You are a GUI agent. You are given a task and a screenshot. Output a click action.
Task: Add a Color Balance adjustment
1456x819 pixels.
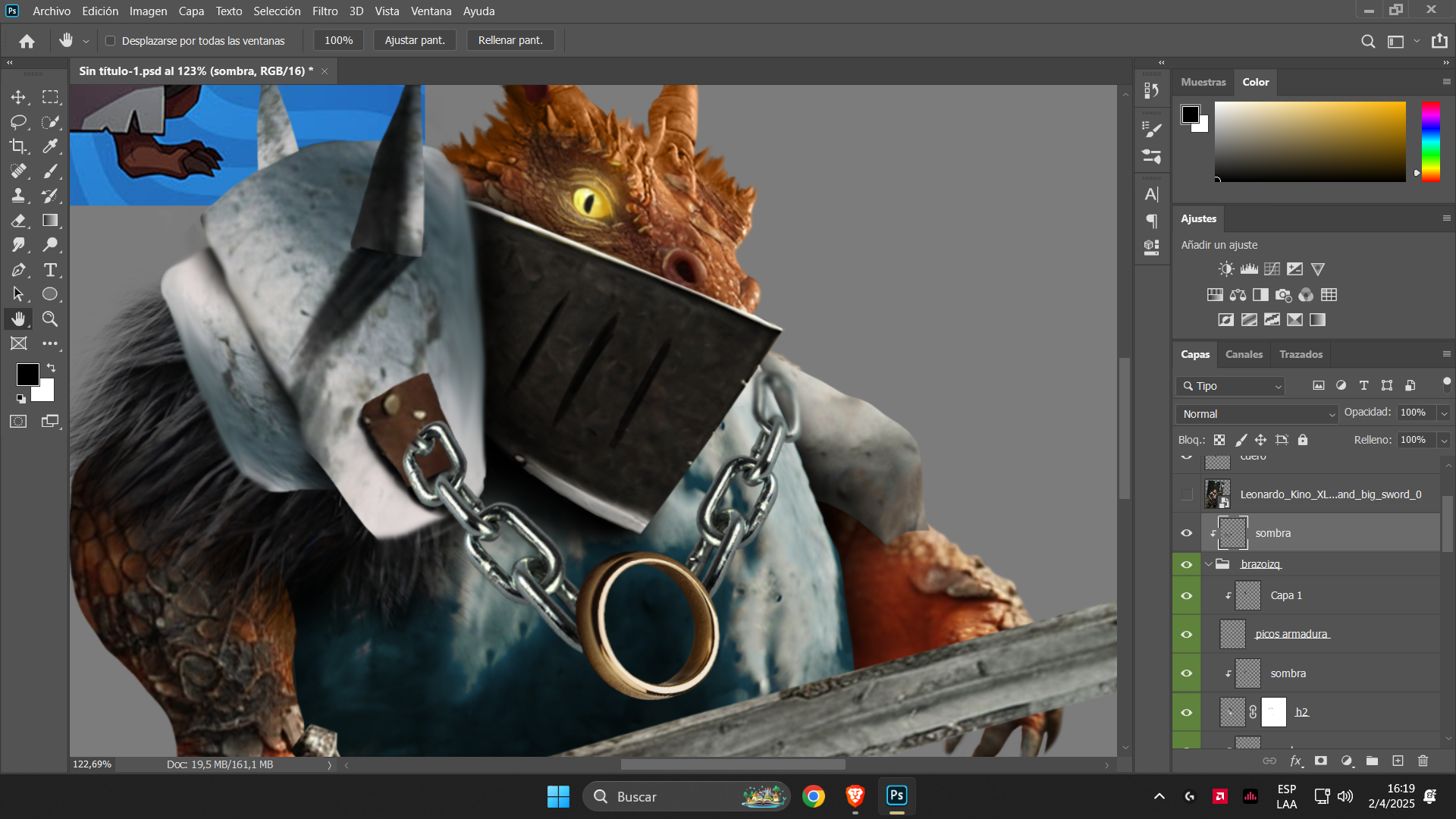pos(1238,295)
